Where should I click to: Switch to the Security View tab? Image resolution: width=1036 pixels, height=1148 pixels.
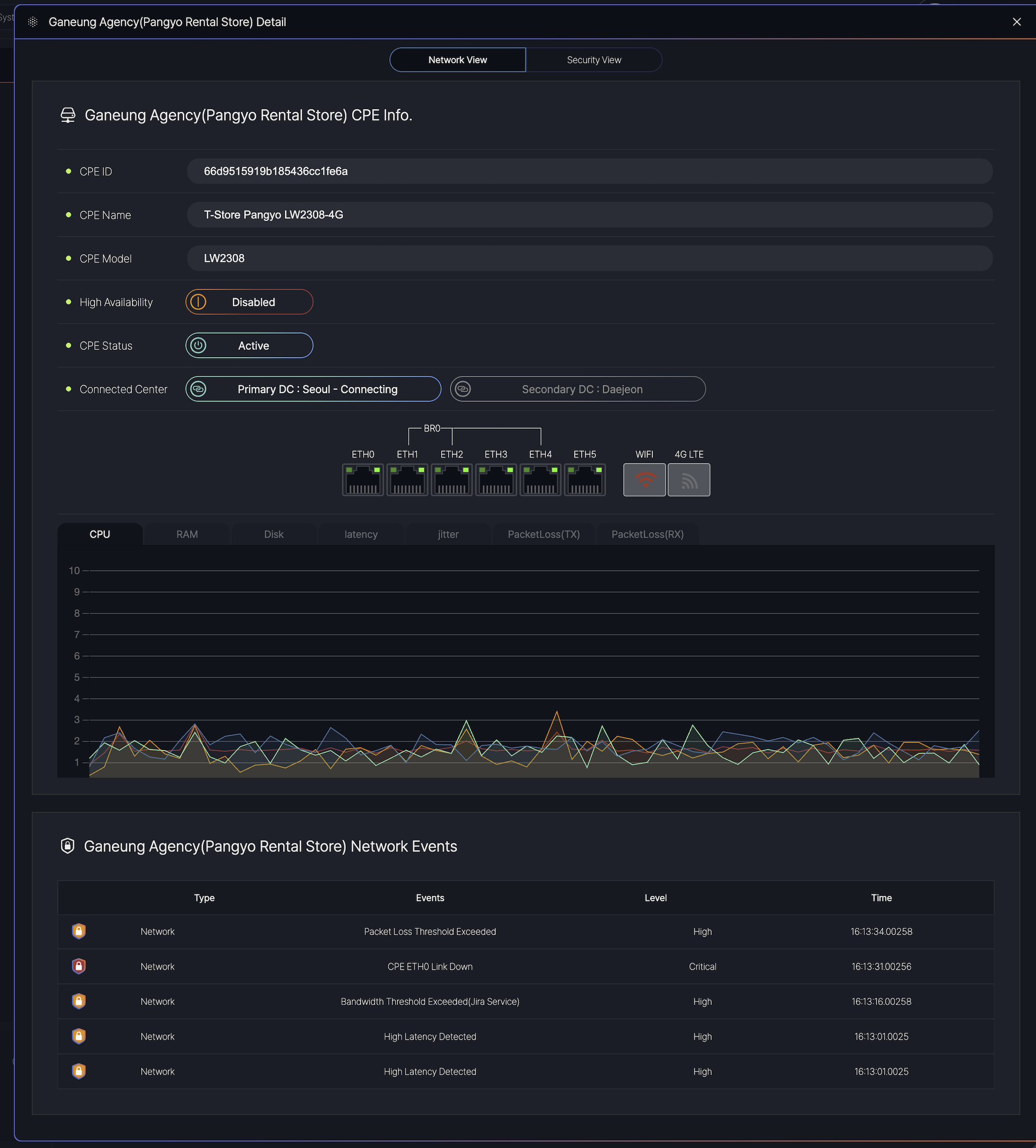coord(593,60)
